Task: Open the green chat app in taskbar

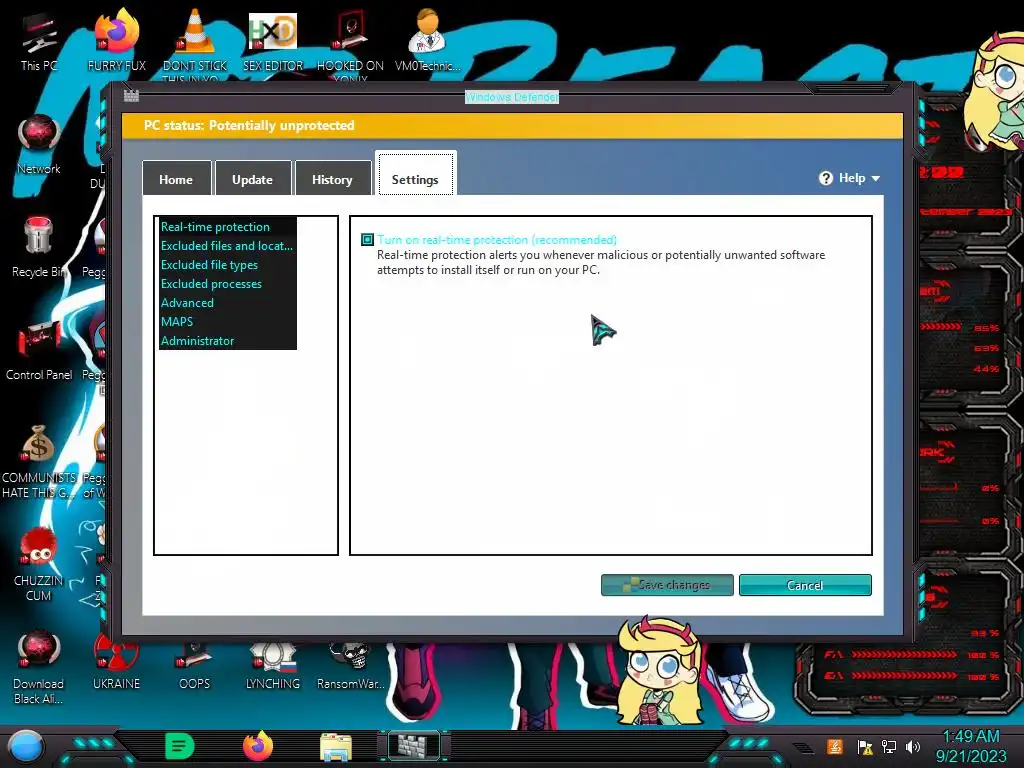Action: [180, 746]
